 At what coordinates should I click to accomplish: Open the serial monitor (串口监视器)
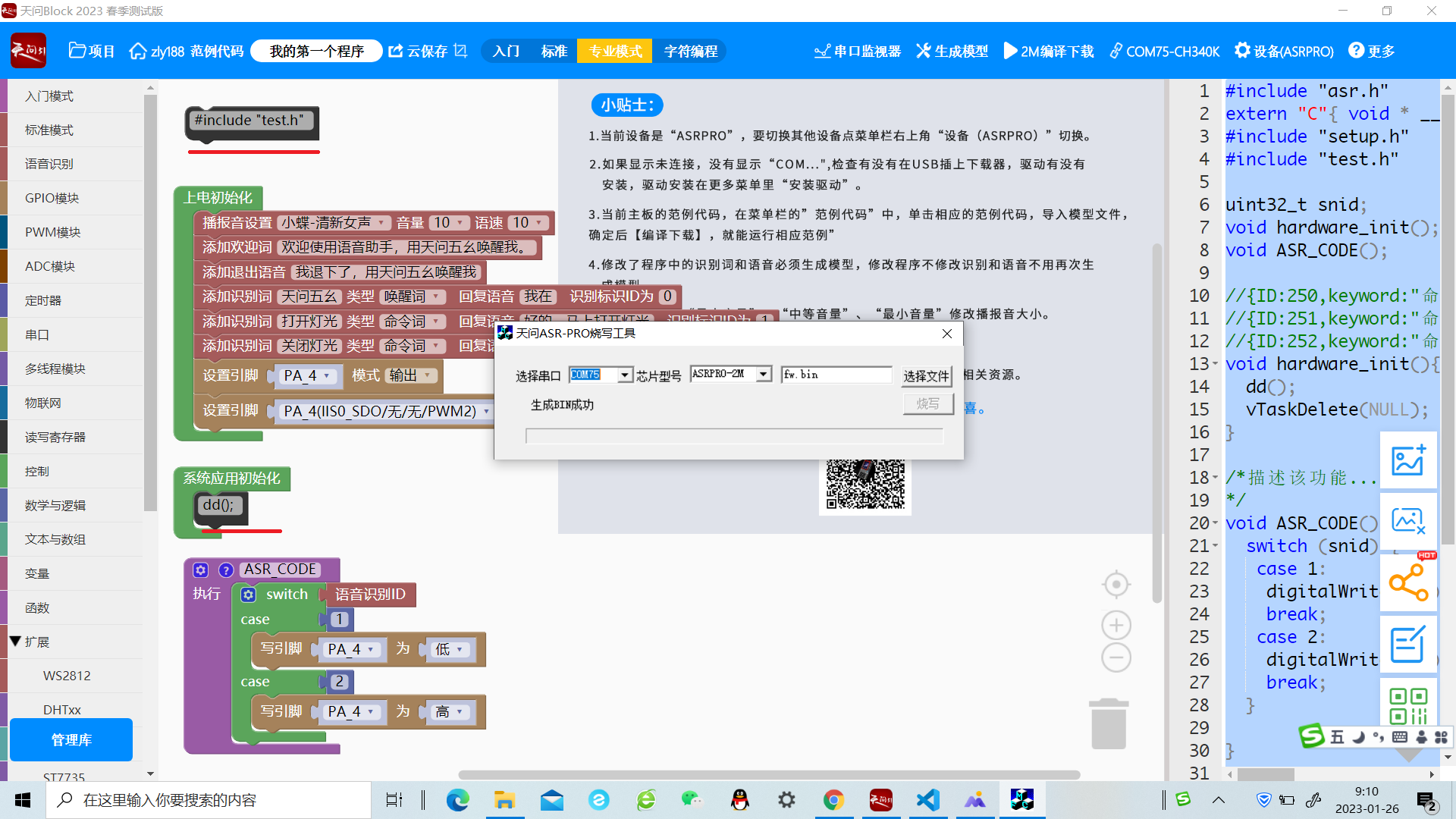858,51
